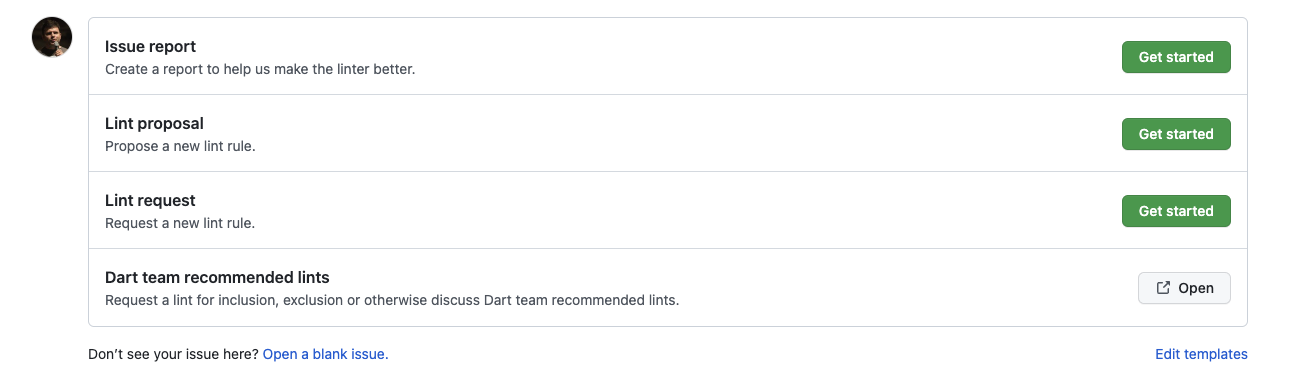Get started with the Lint request template

point(1176,211)
